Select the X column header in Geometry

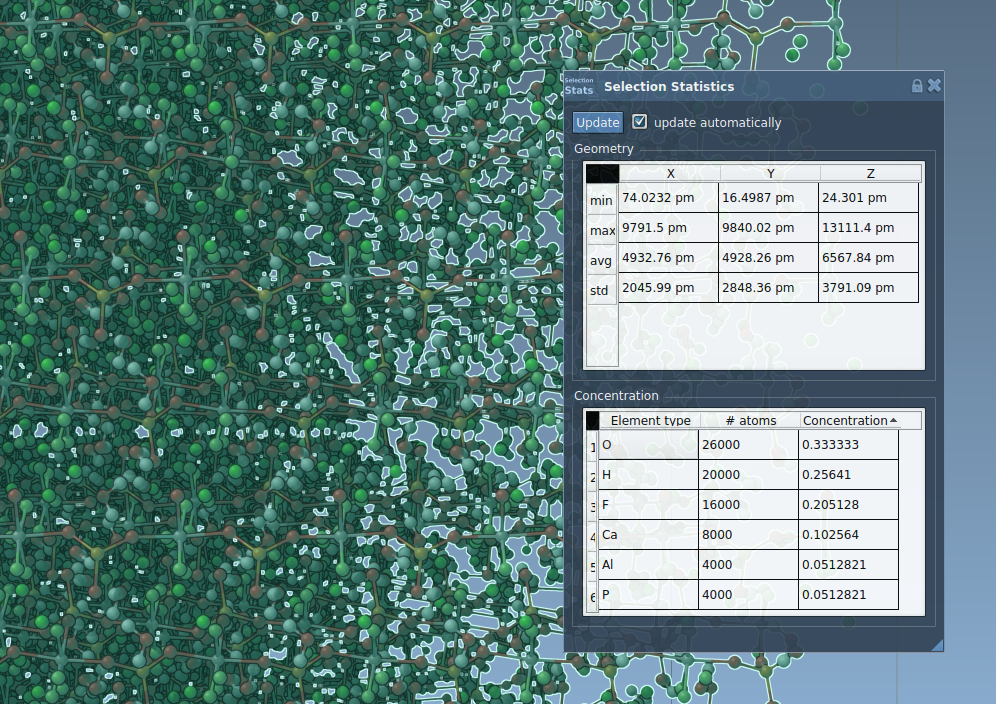pyautogui.click(x=670, y=173)
